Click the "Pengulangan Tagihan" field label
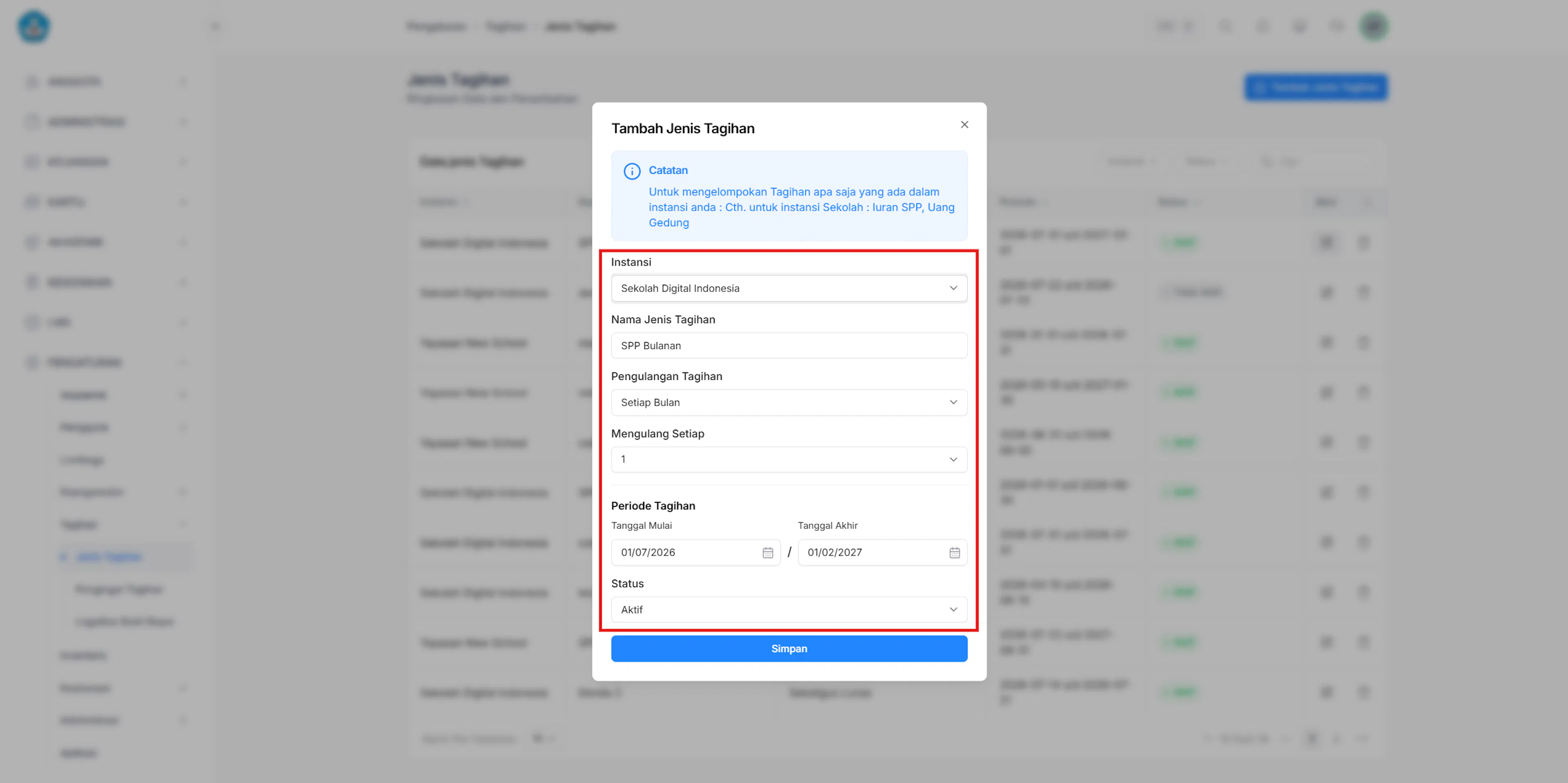The image size is (1568, 783). pos(666,376)
